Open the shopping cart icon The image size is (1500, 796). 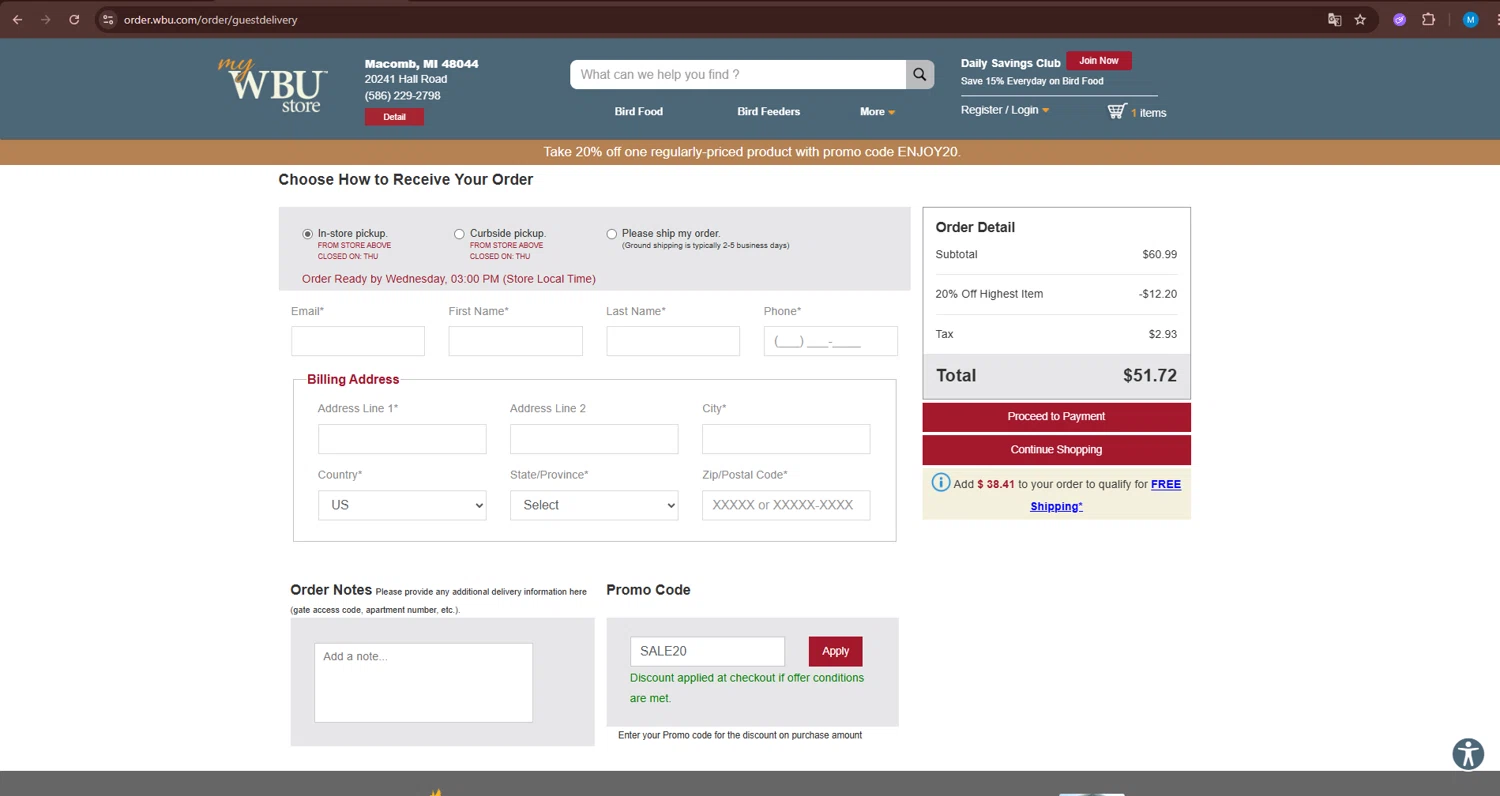1116,111
